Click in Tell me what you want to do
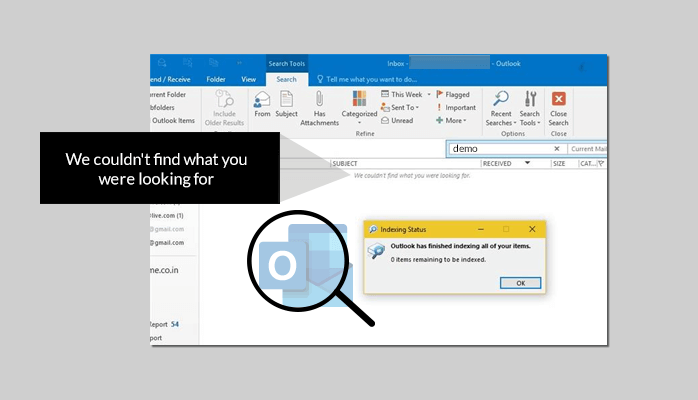Screen dimensions: 698x400 [x=367, y=79]
